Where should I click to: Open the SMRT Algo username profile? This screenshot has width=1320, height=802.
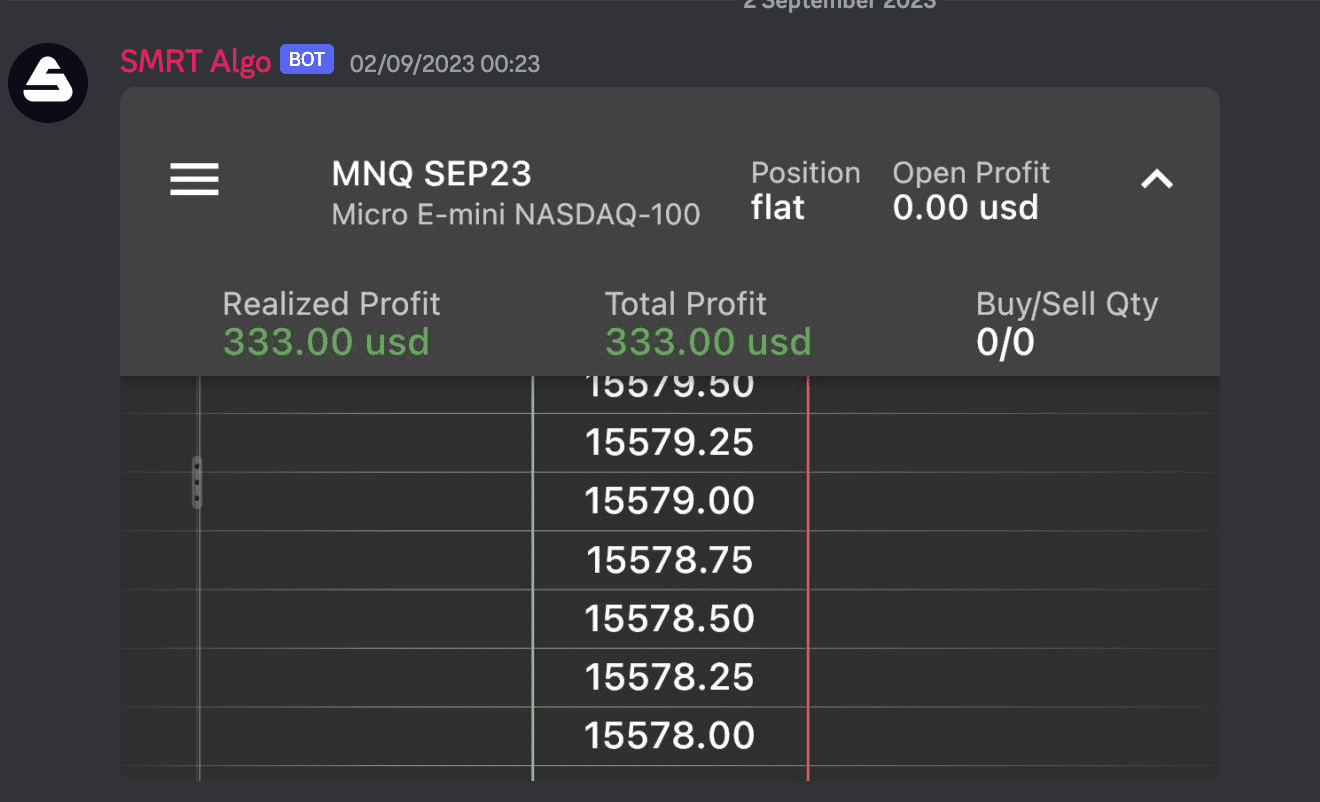pyautogui.click(x=194, y=60)
